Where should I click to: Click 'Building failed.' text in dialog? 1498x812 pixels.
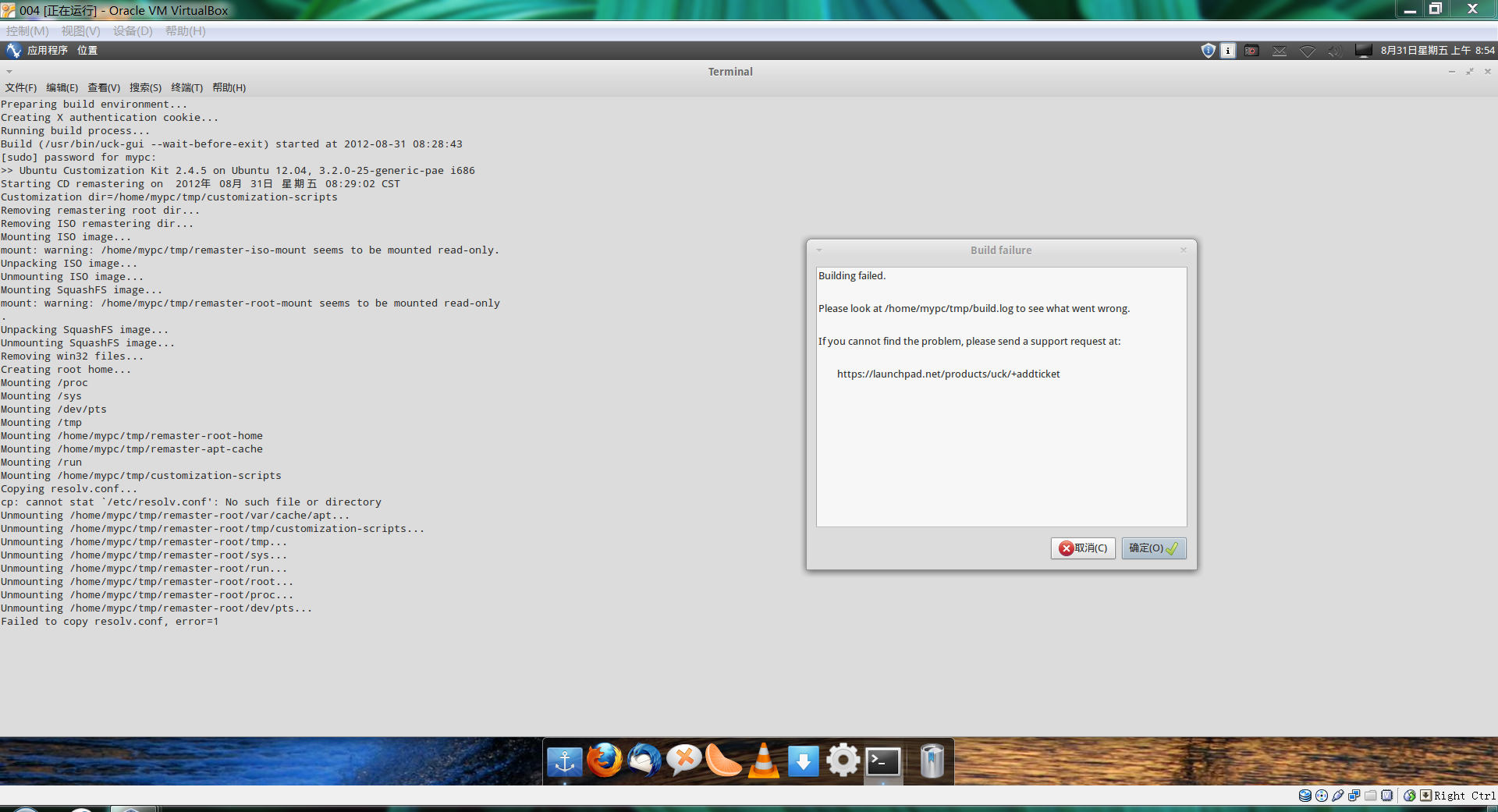point(852,276)
